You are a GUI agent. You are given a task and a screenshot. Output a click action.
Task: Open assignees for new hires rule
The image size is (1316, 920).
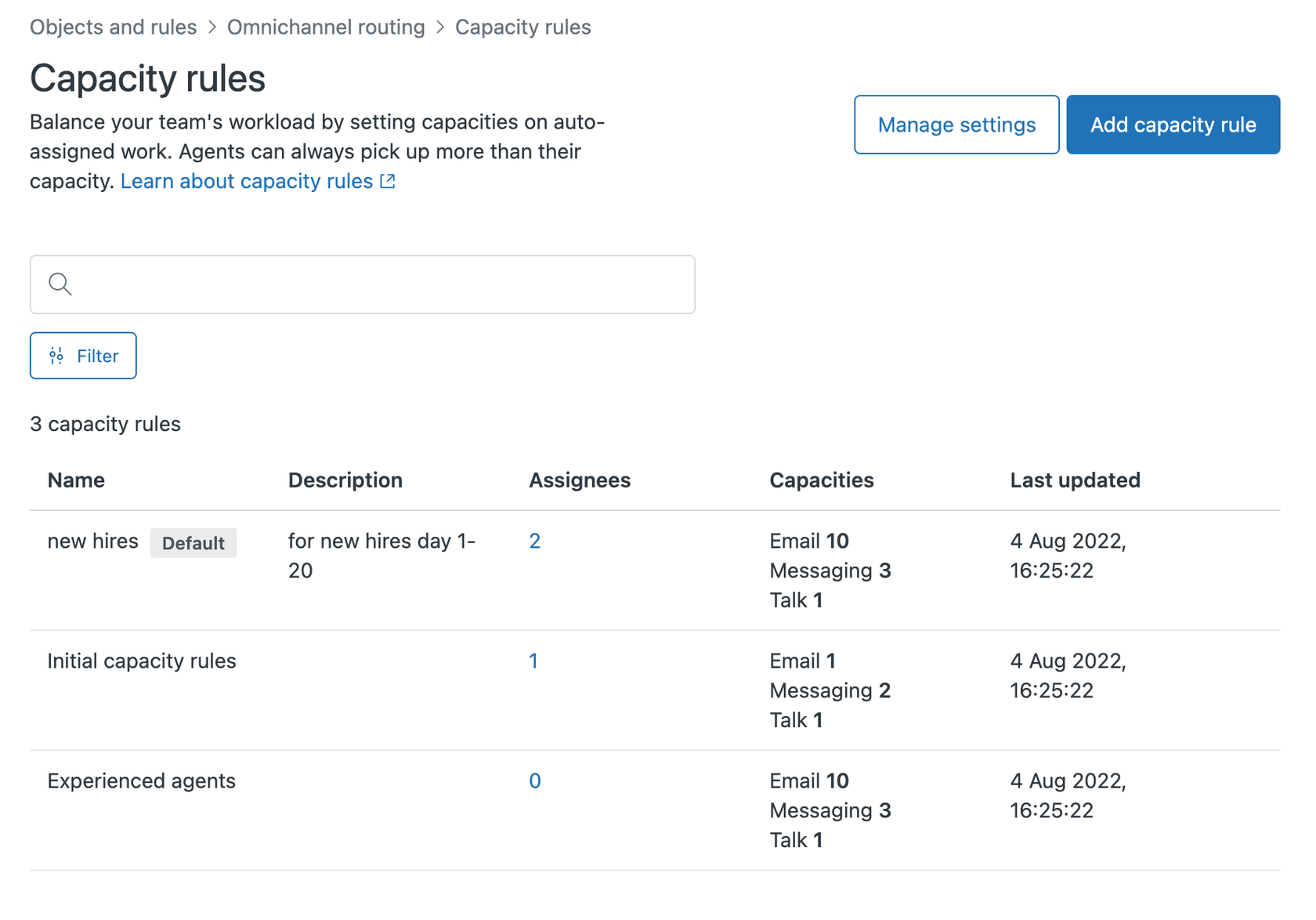pyautogui.click(x=535, y=541)
